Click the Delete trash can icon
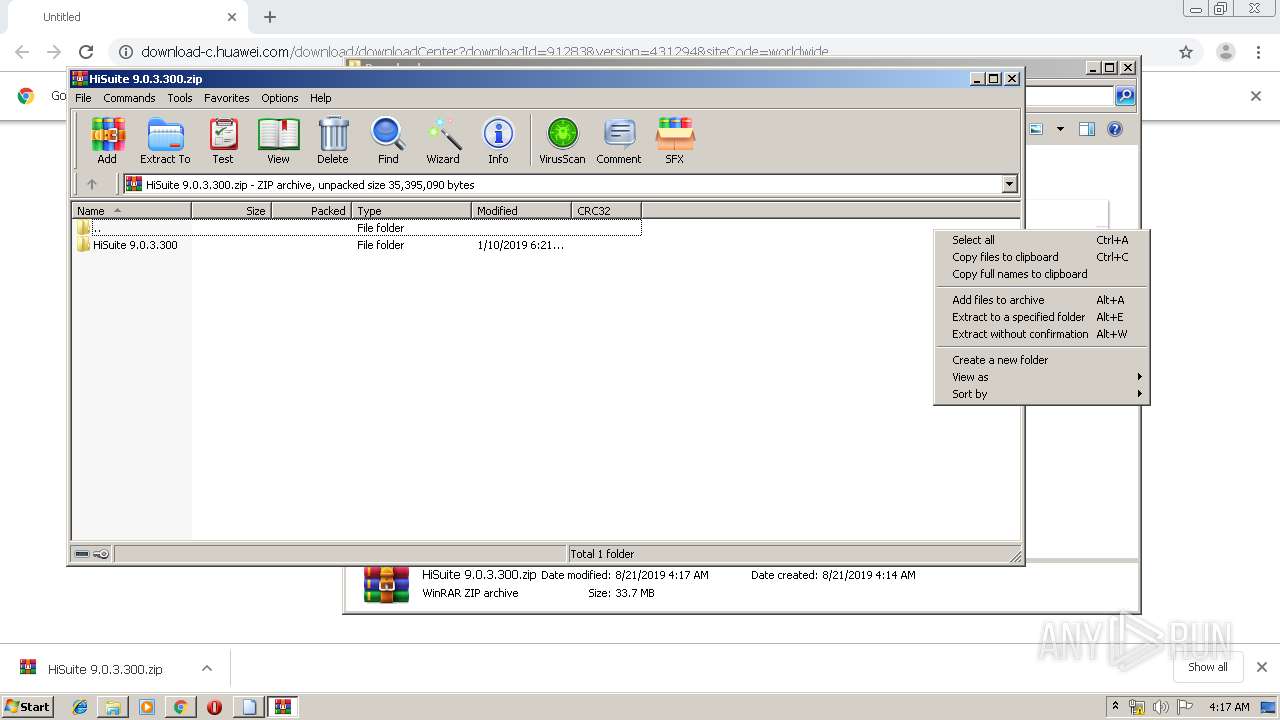The width and height of the screenshot is (1280, 720). [x=333, y=140]
